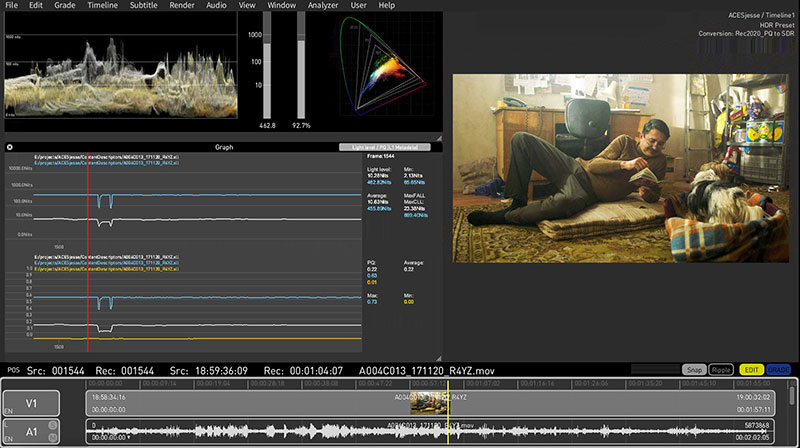800x448 pixels.
Task: Click the 462.8 light level bar meter
Action: tap(267, 65)
